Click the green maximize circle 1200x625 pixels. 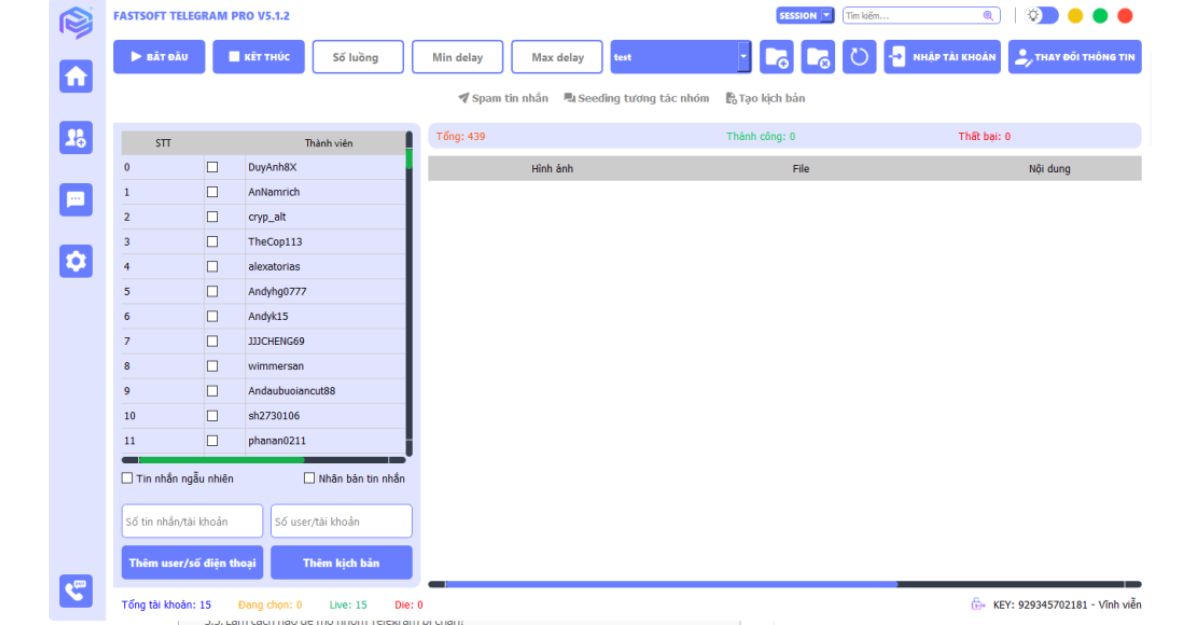click(x=1100, y=16)
